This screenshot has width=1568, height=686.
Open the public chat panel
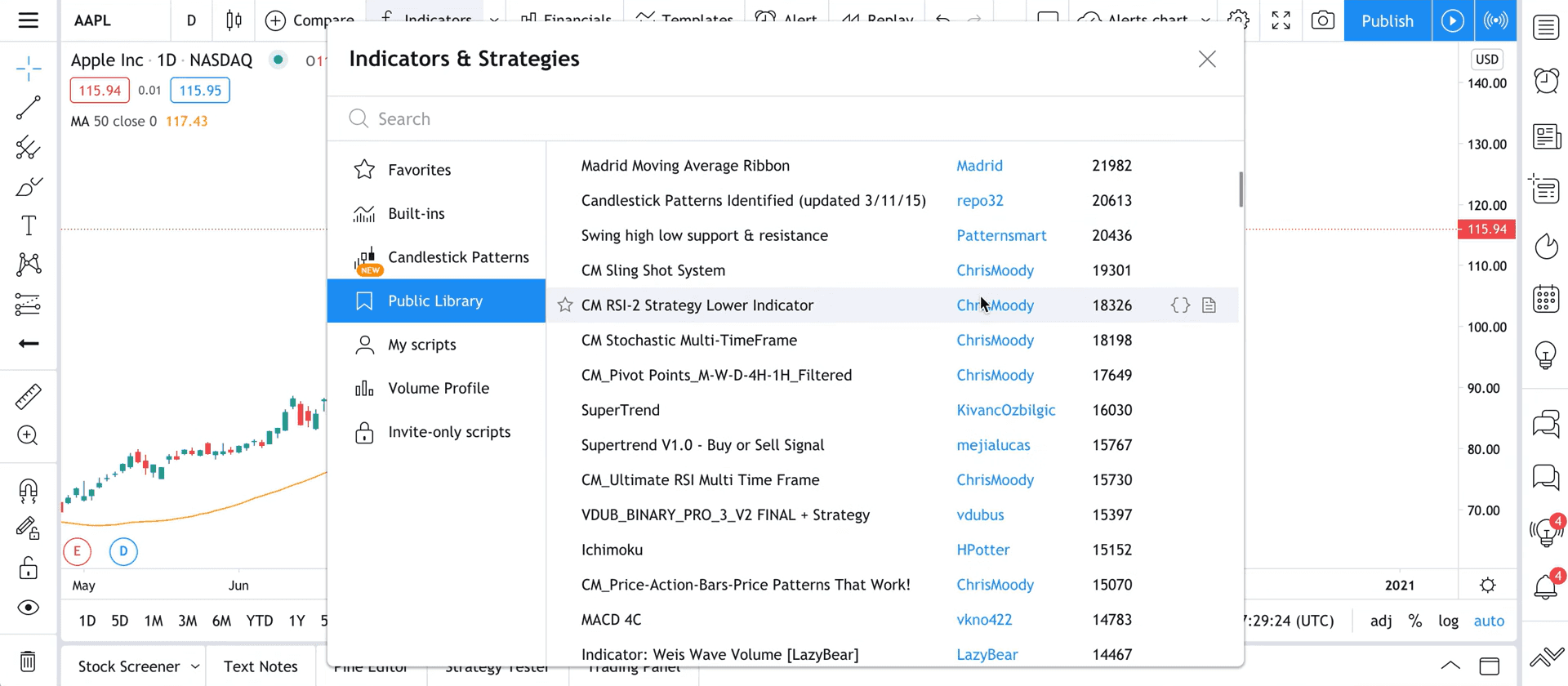(1546, 425)
